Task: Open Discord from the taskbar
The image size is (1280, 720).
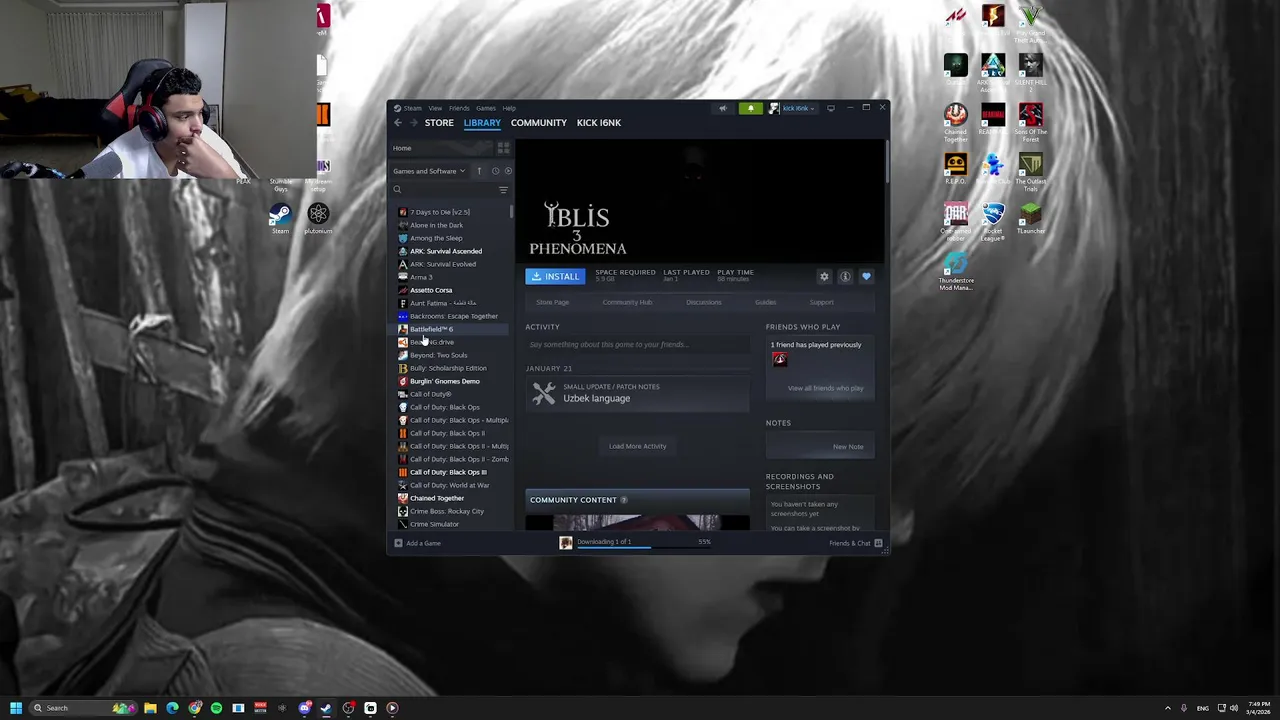Action: coord(305,708)
